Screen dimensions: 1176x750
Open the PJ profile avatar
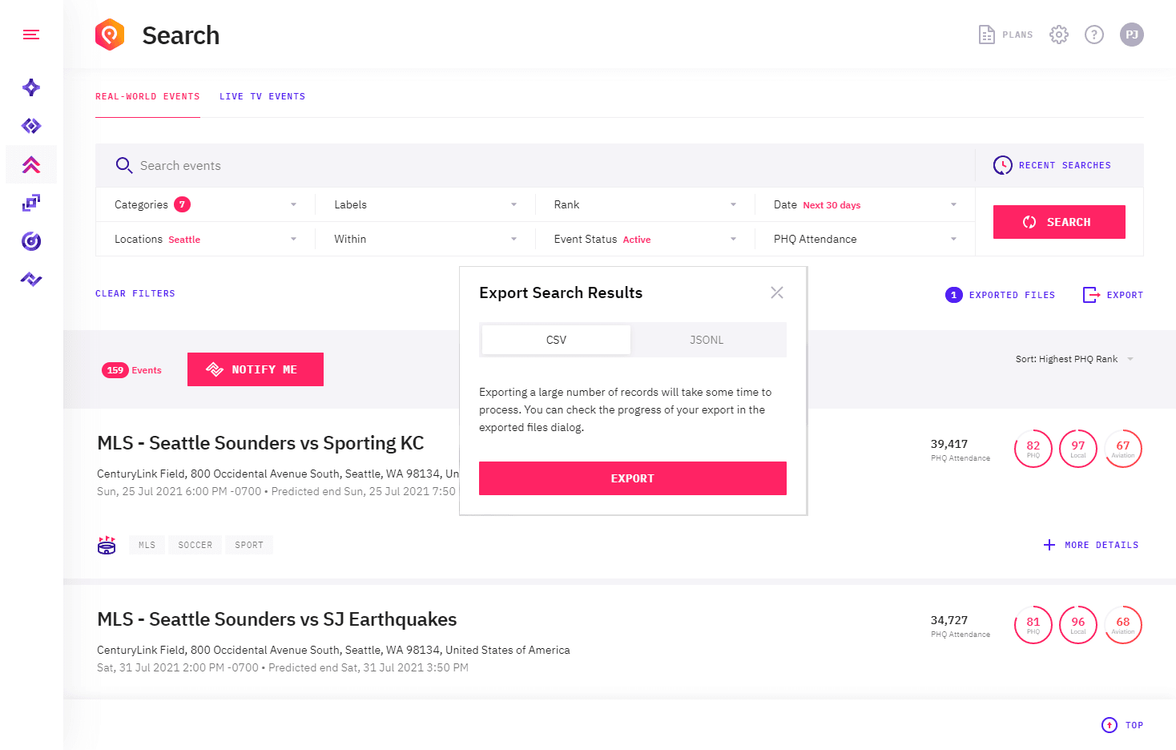point(1131,33)
